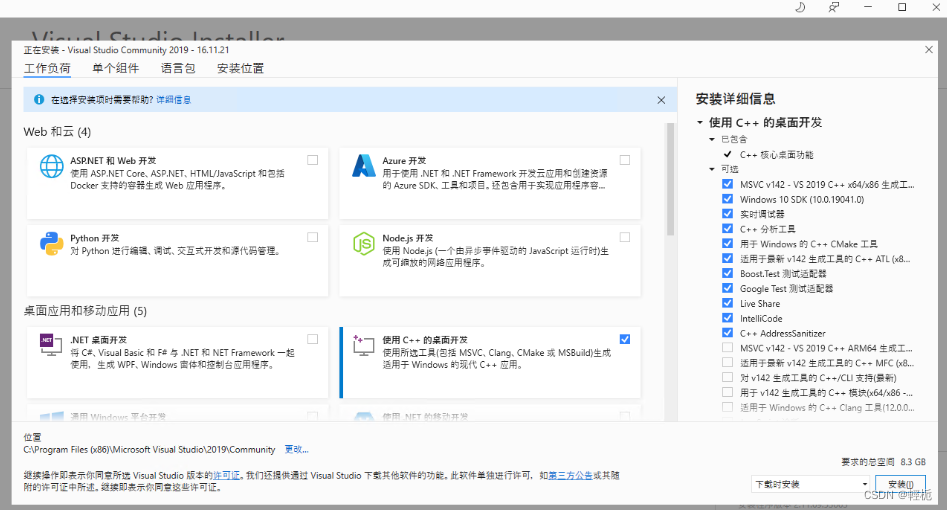Viewport: 947px width, 510px height.
Task: Check the ASP.NET and Web development workload
Action: (x=312, y=160)
